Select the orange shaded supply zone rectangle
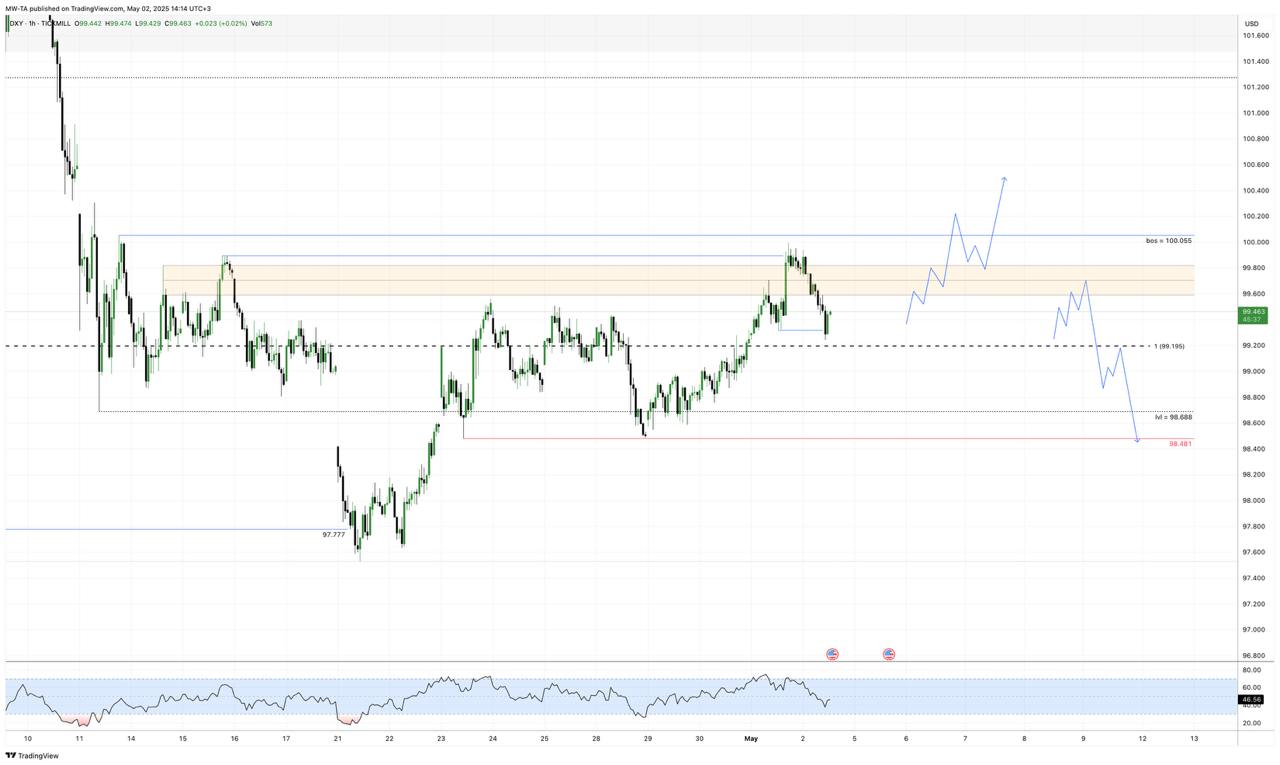This screenshot has width=1280, height=765. [x=678, y=280]
